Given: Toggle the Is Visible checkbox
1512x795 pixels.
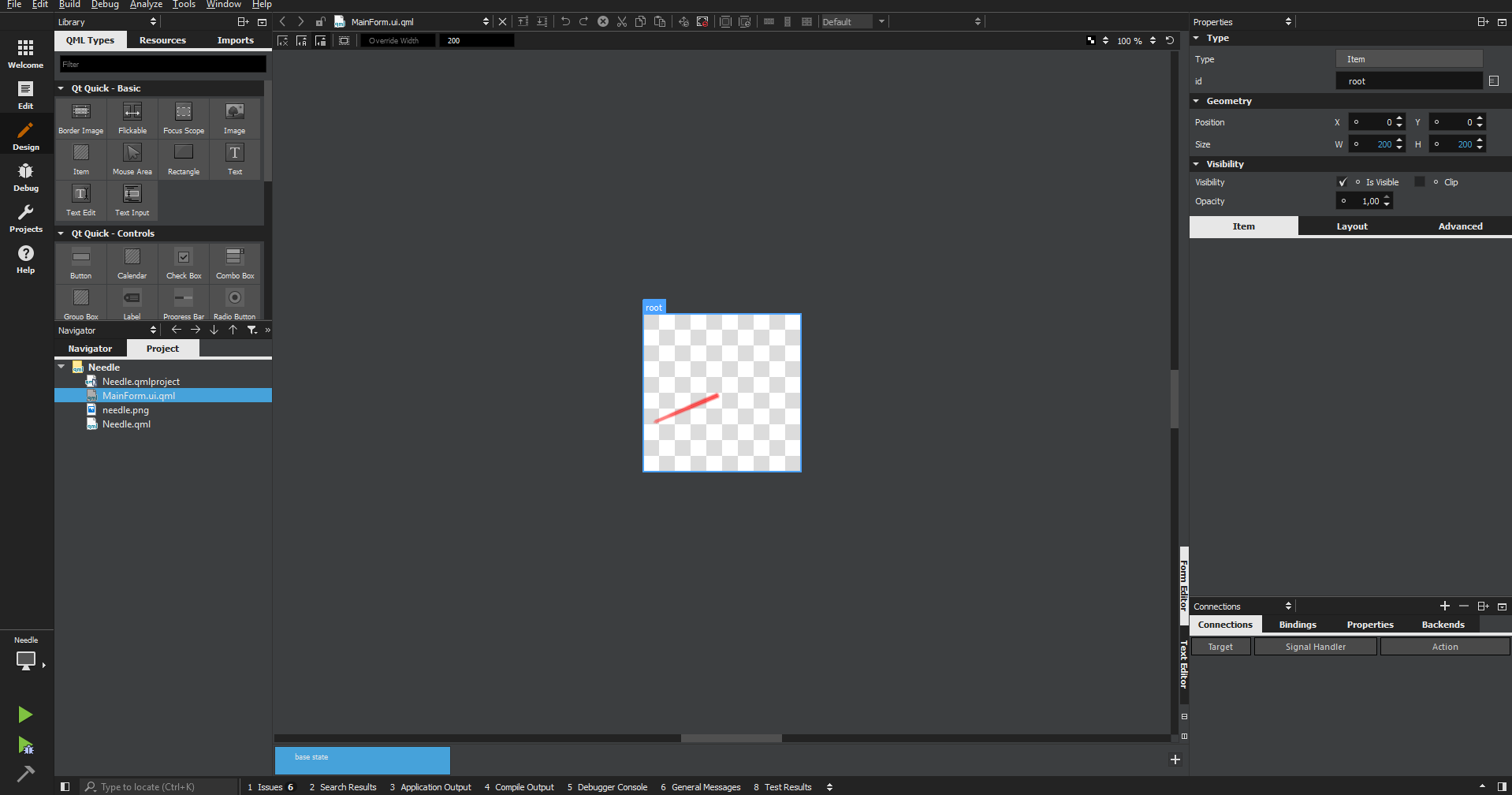Looking at the screenshot, I should (x=1343, y=182).
